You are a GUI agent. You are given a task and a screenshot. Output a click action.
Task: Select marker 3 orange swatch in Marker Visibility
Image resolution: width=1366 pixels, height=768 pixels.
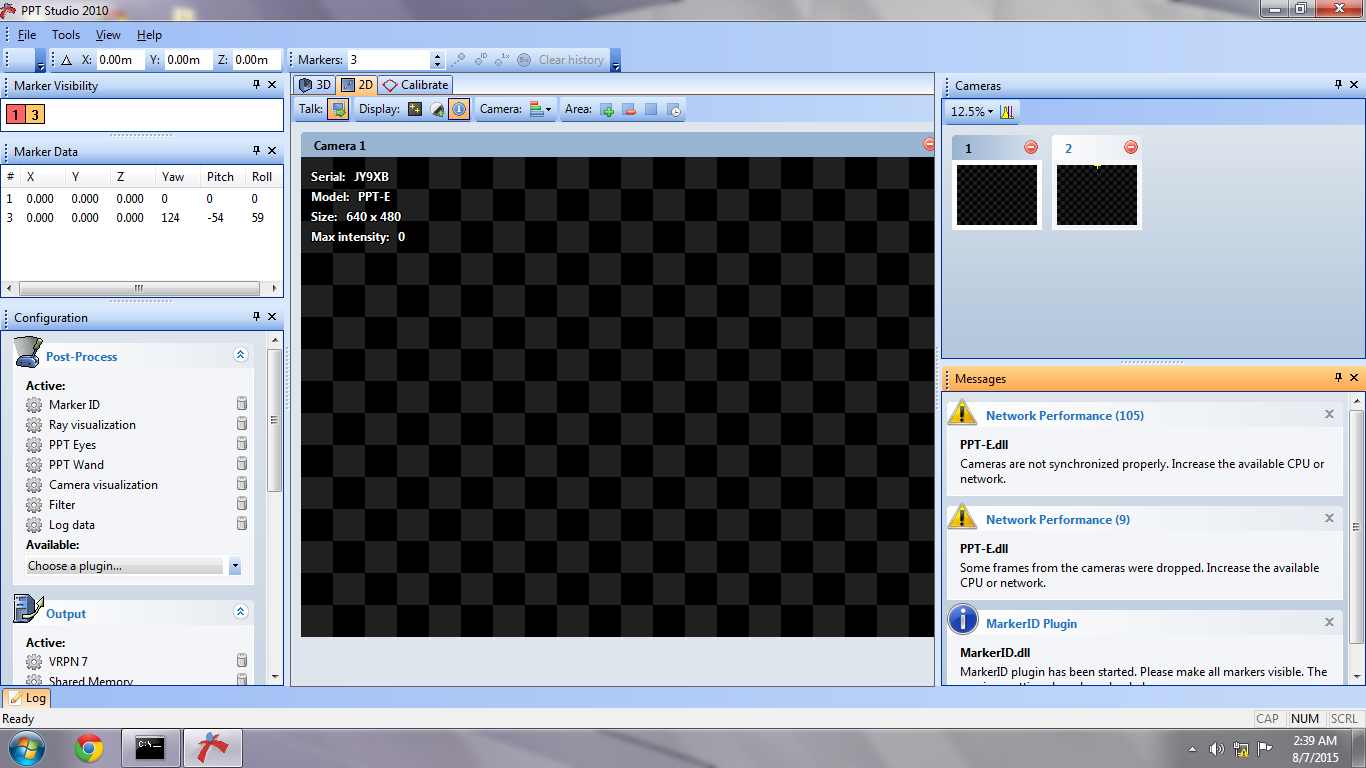[x=34, y=115]
